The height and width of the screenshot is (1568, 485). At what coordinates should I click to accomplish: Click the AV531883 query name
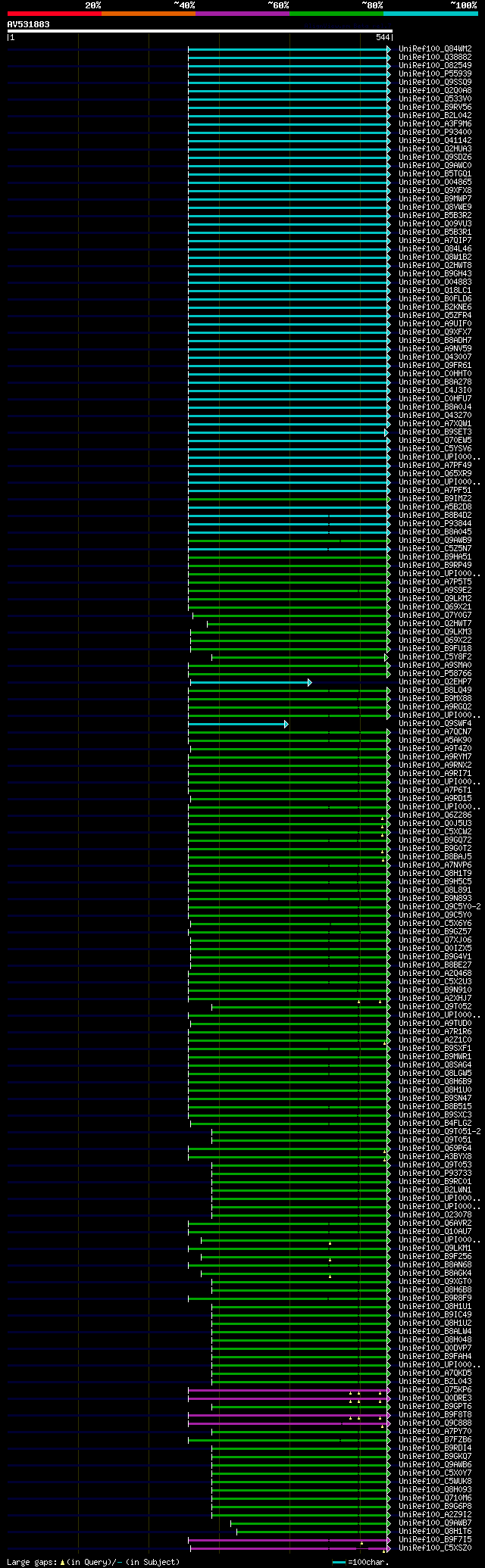pyautogui.click(x=29, y=24)
